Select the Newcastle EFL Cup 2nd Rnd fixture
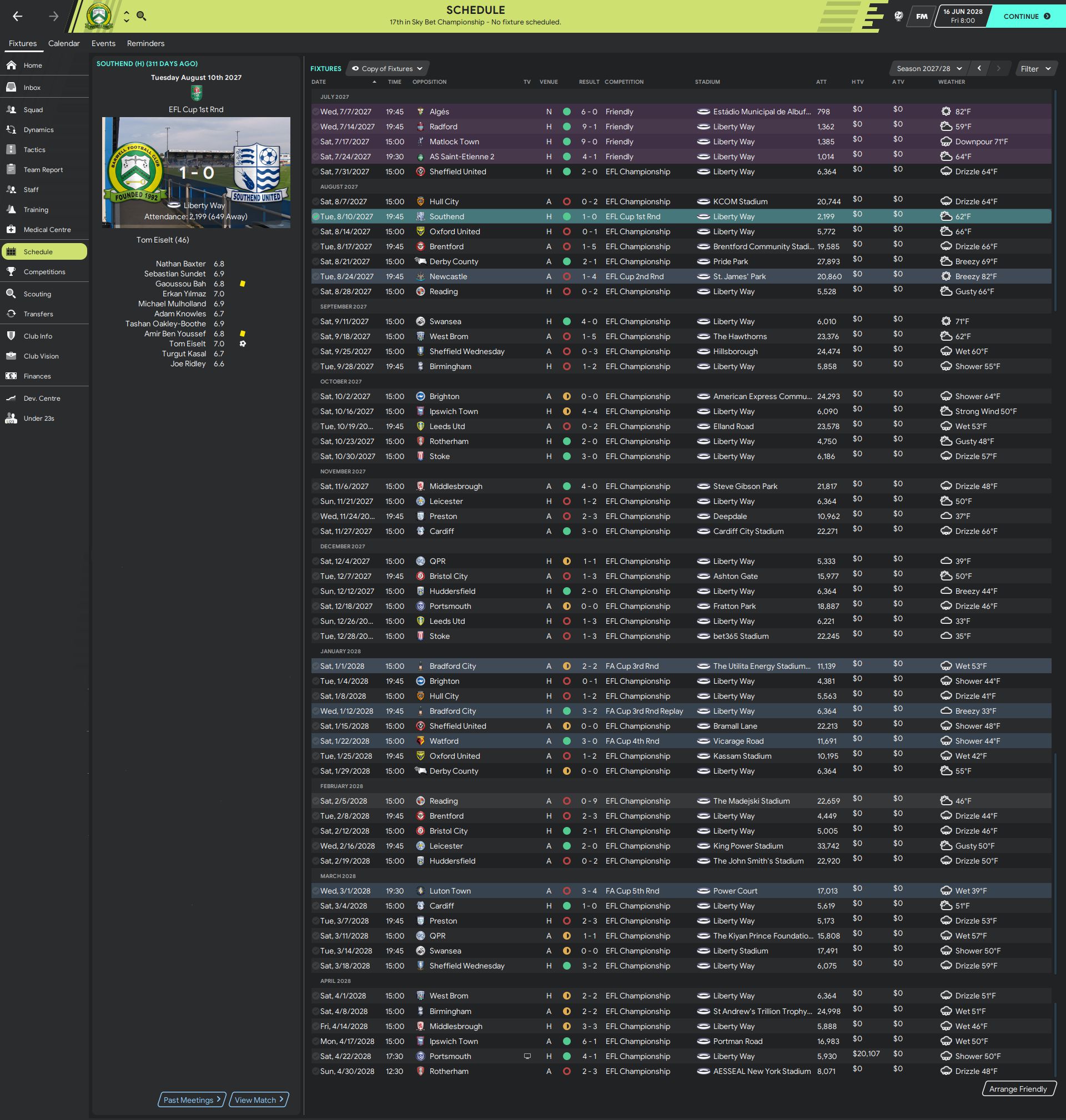 click(x=681, y=276)
